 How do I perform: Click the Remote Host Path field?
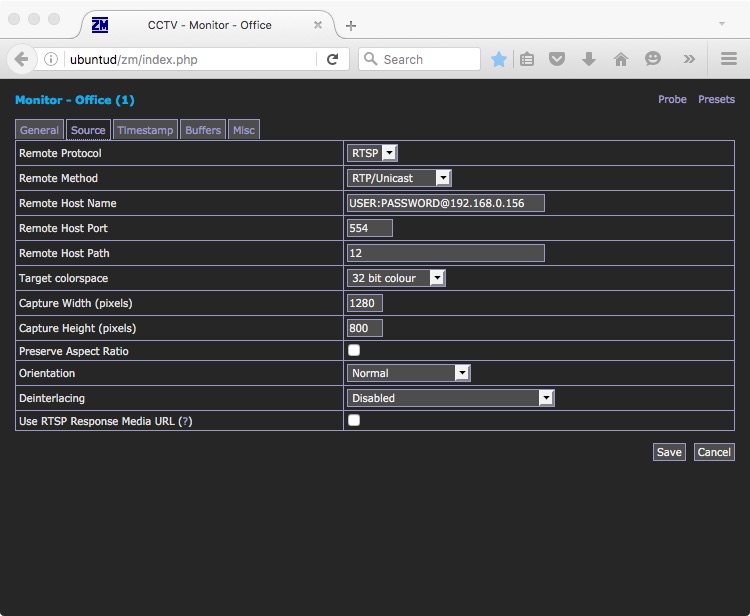[x=445, y=253]
